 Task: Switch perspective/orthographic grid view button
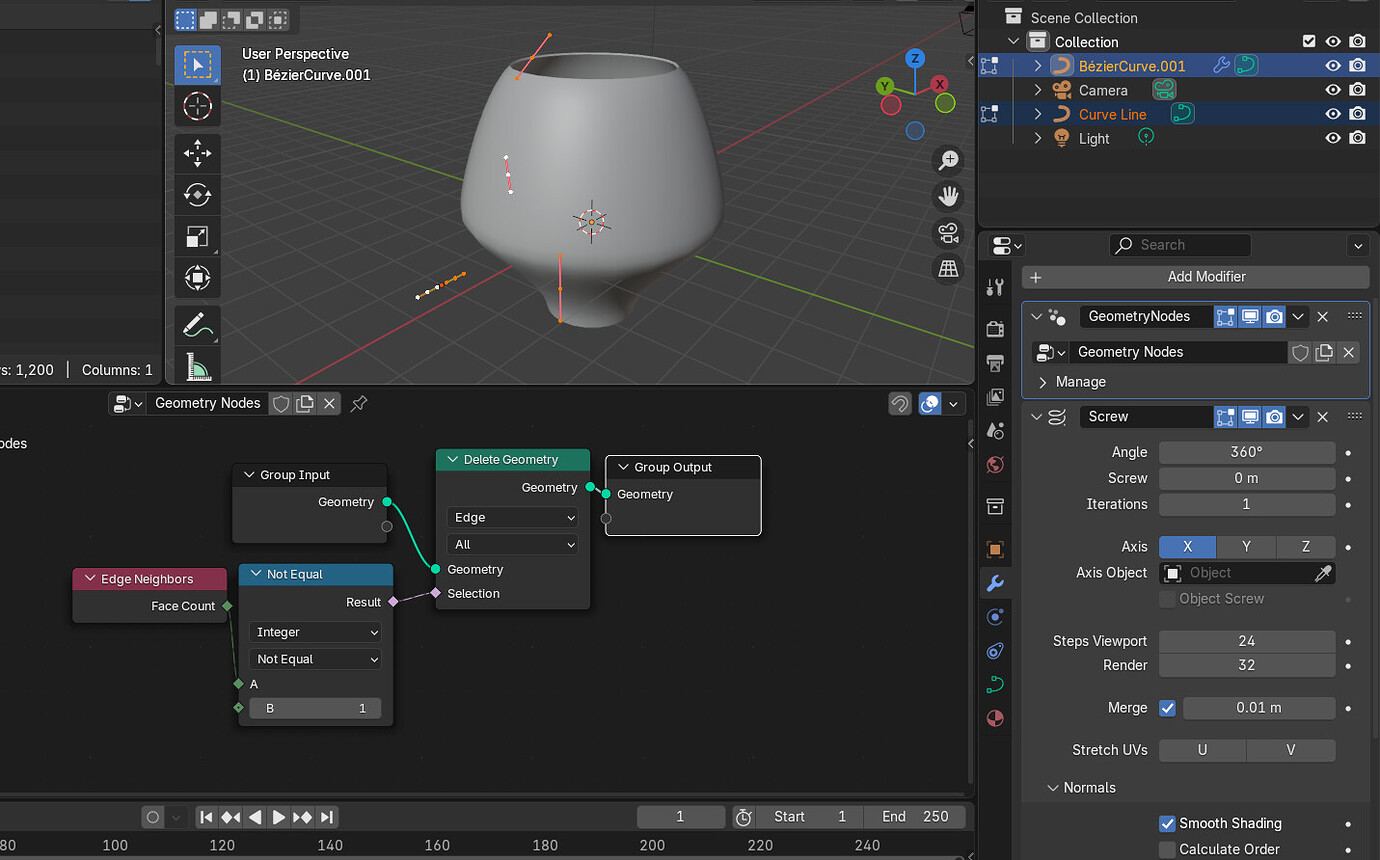pyautogui.click(x=948, y=268)
